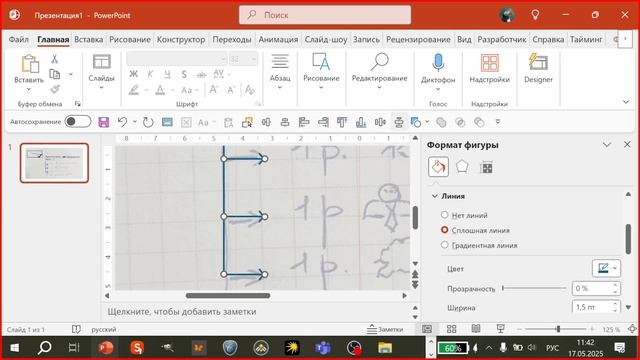Image resolution: width=640 pixels, height=360 pixels.
Task: Click the Заметки button in status bar
Action: click(385, 329)
